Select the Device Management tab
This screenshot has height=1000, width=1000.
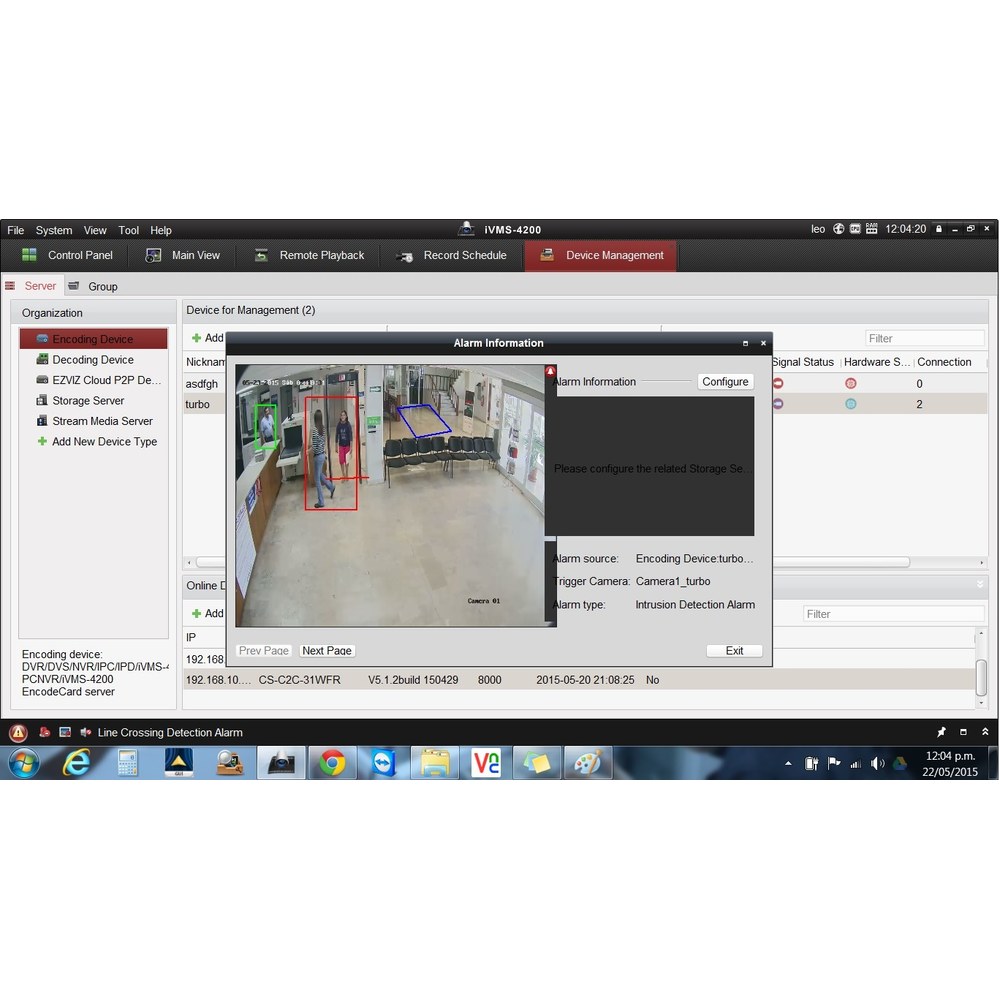click(x=601, y=255)
